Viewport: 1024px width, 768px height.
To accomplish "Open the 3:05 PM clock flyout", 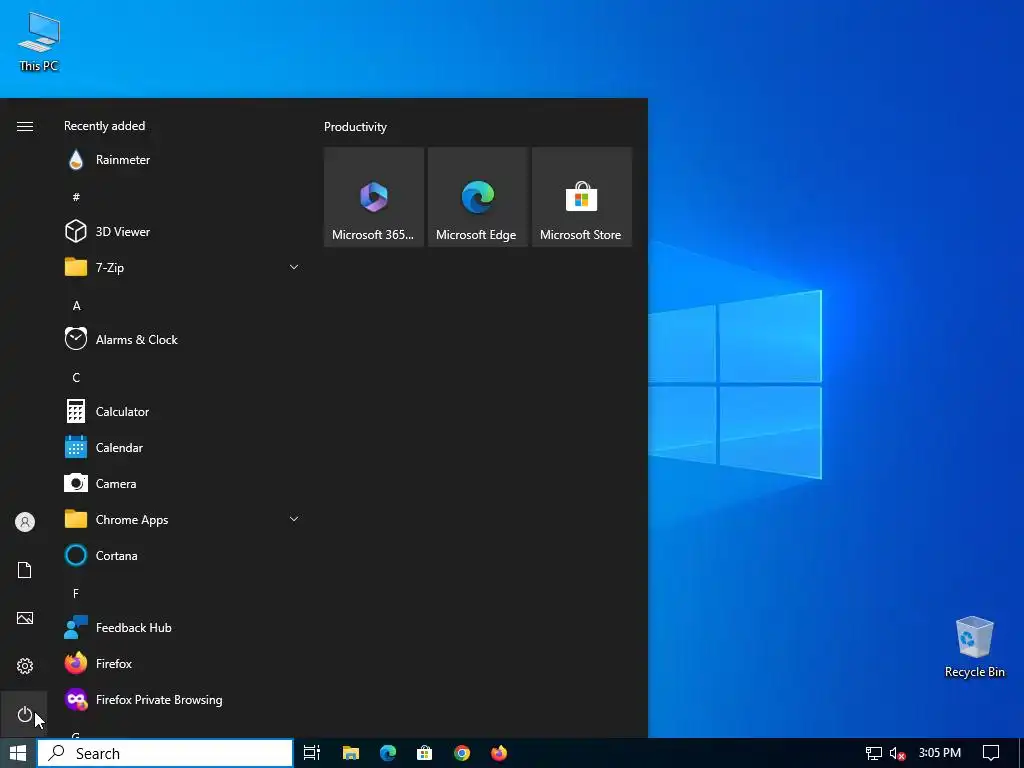I will tap(940, 753).
